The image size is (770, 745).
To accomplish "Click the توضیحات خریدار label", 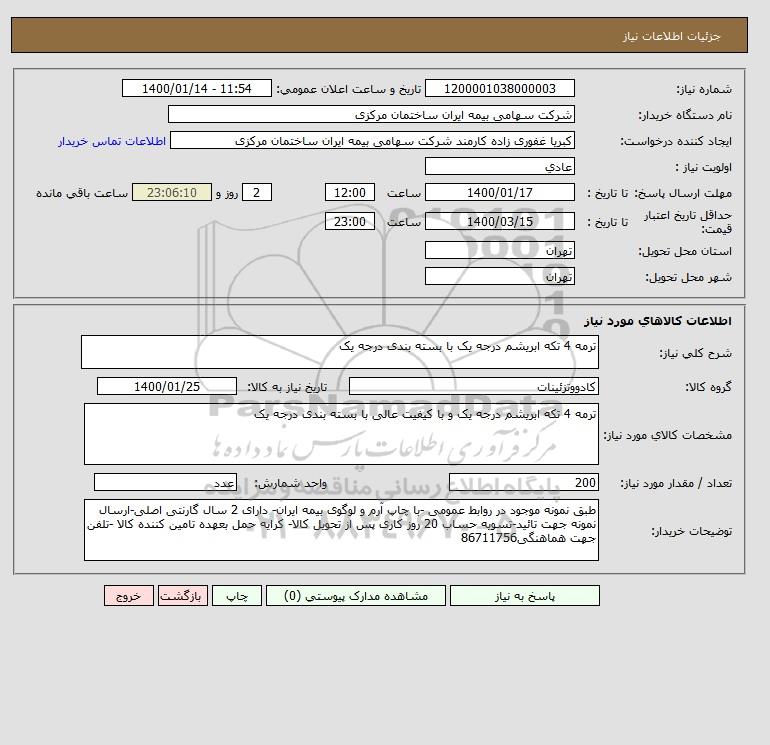I will 691,531.
